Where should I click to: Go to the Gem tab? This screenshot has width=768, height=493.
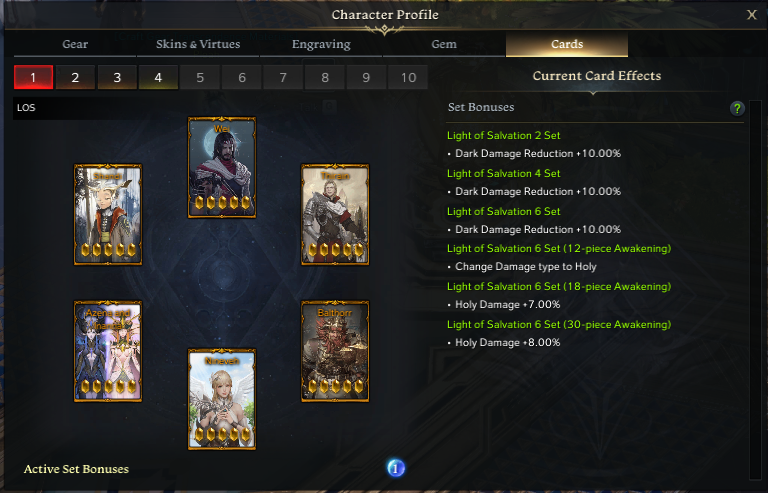coord(444,44)
